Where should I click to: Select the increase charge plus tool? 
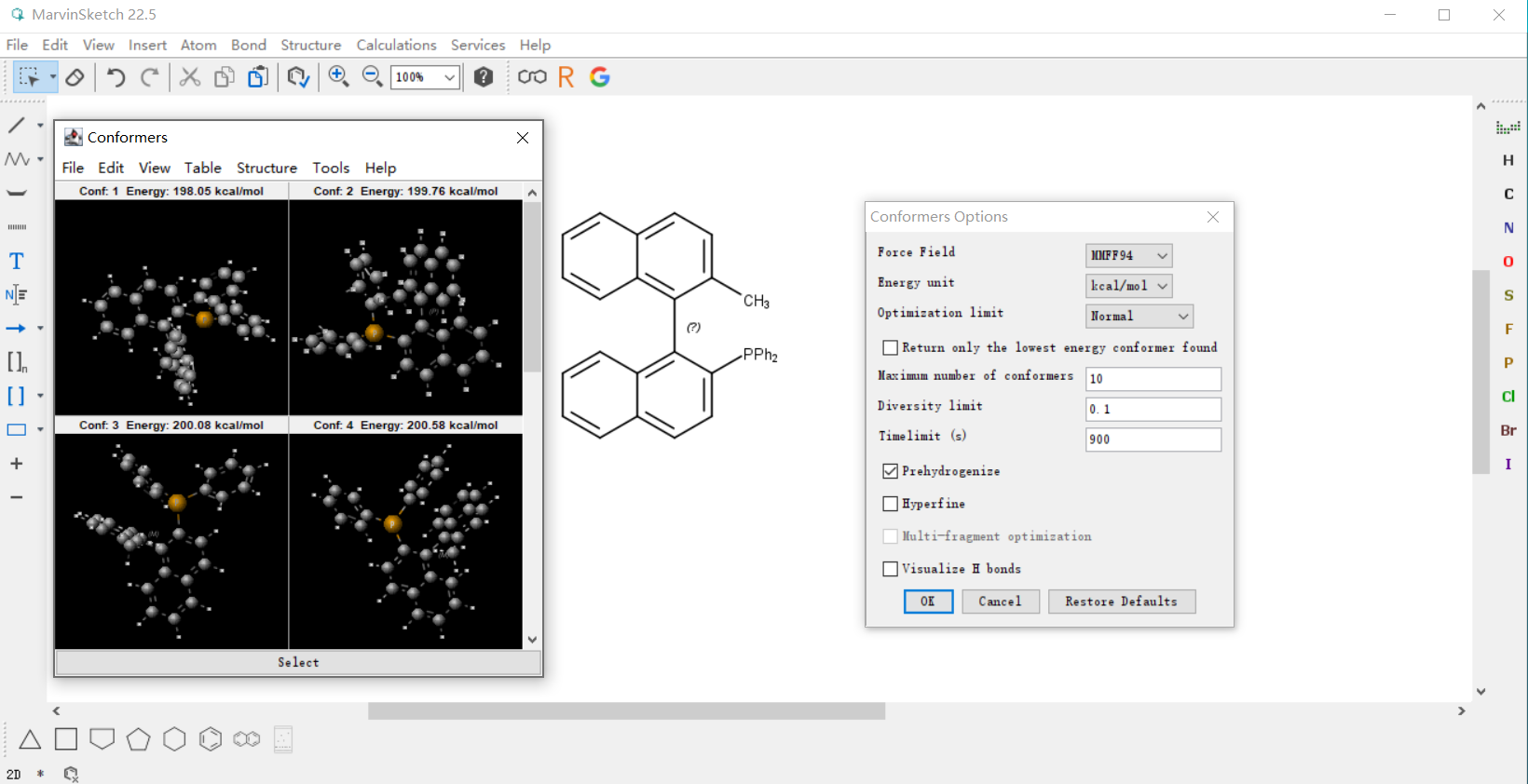click(x=17, y=464)
